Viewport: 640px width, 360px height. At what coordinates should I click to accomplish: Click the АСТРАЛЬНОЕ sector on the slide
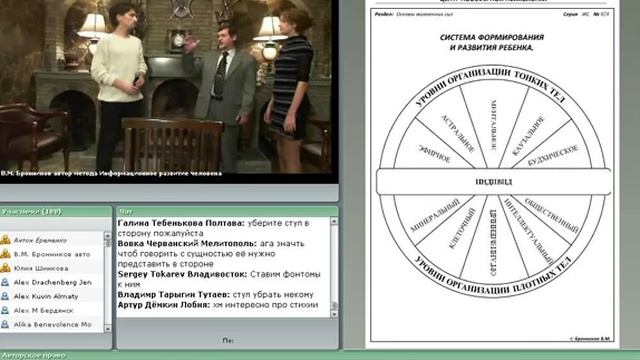458,134
